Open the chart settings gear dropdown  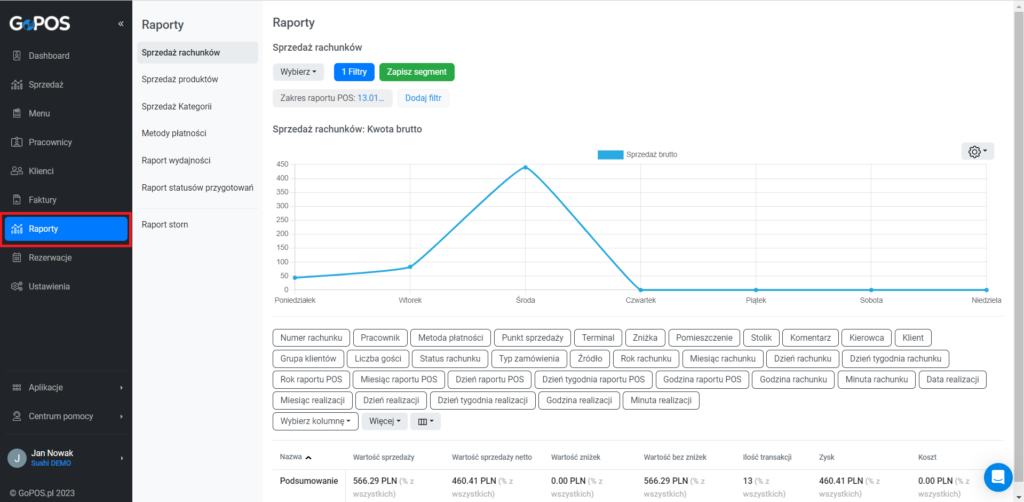point(977,151)
